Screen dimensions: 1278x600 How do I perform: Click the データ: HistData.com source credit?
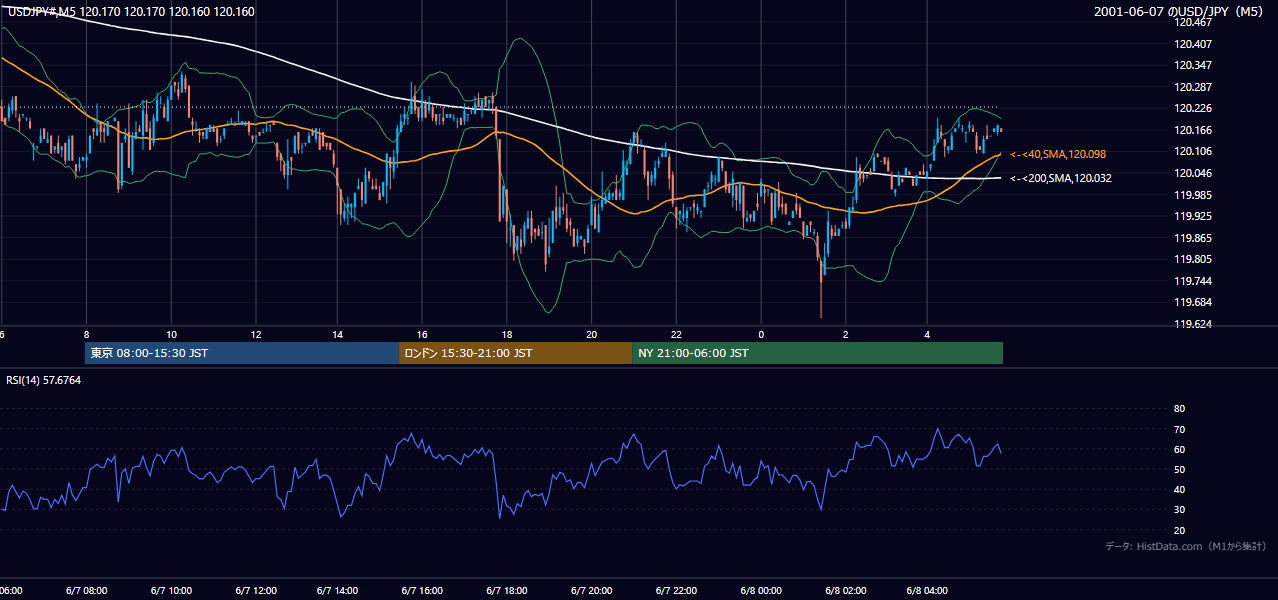pos(1186,546)
